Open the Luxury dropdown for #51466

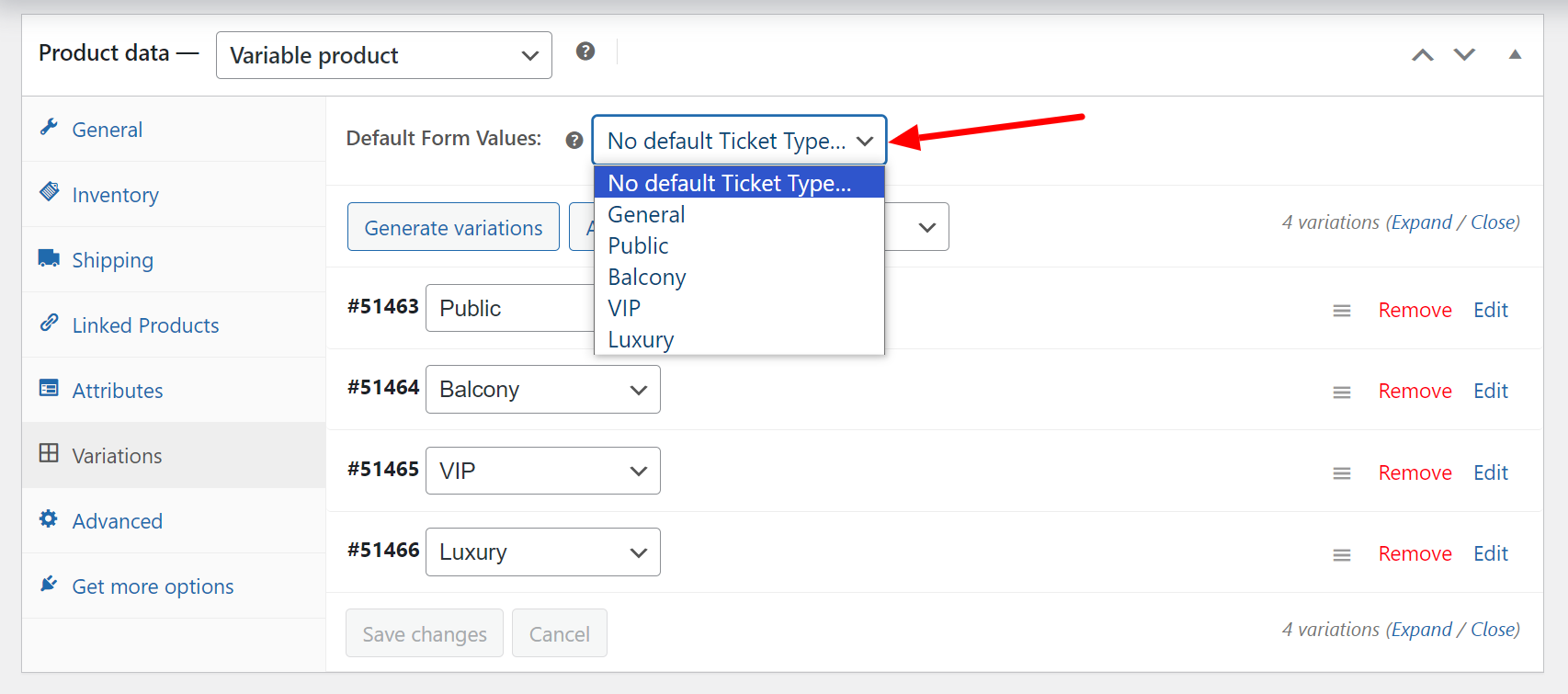543,552
